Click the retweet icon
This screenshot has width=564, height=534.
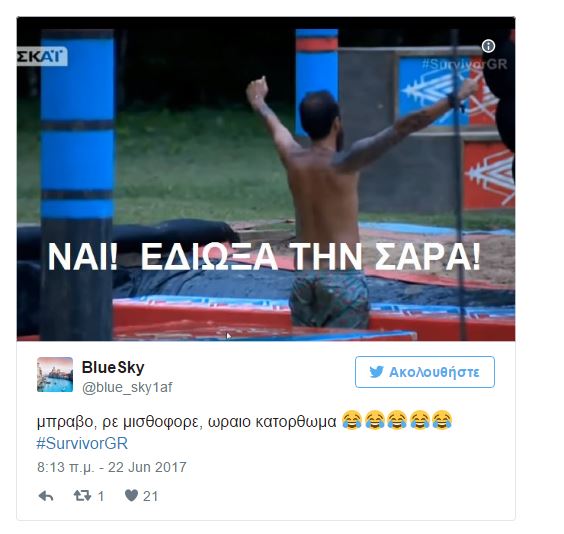pos(82,496)
